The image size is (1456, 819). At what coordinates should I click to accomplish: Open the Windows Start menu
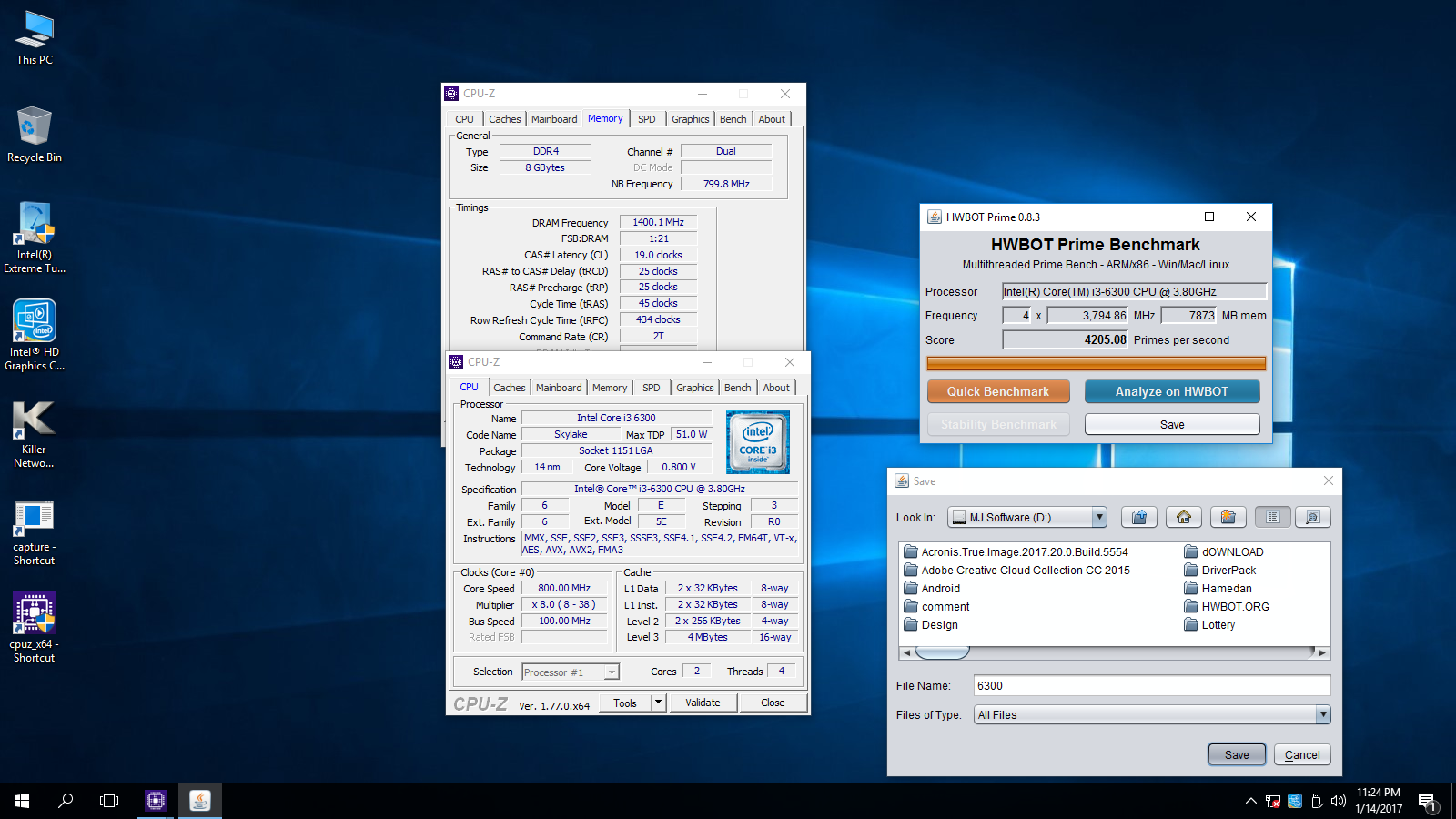coord(22,801)
